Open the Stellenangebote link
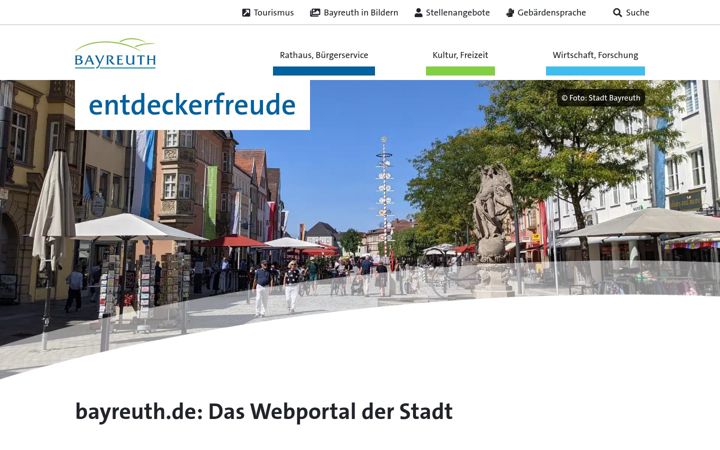This screenshot has width=720, height=450. click(x=452, y=13)
